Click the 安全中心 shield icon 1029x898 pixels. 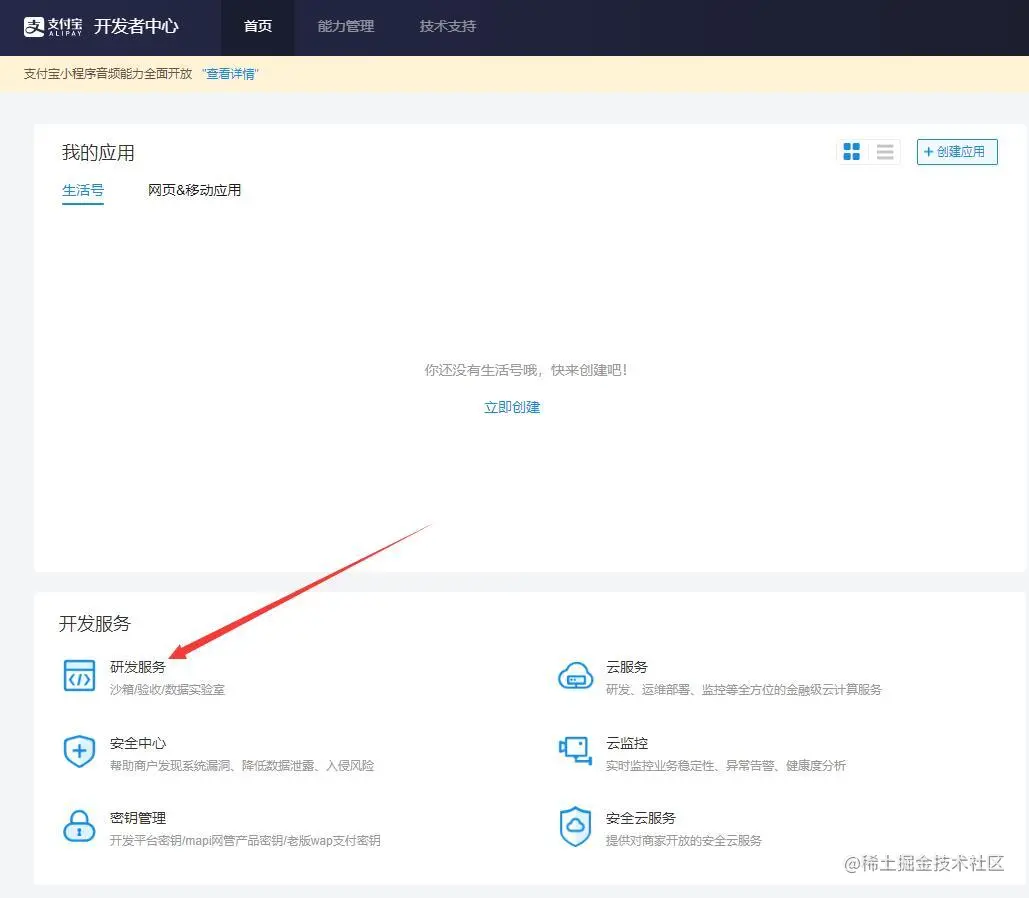point(79,751)
